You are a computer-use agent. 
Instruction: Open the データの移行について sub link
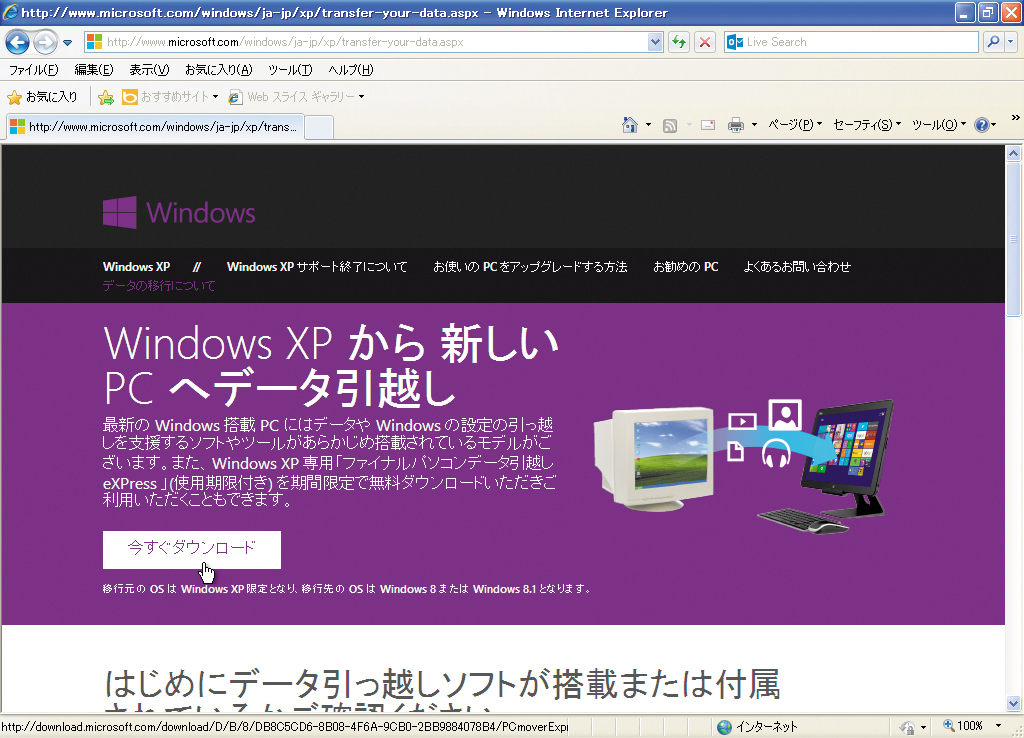159,285
